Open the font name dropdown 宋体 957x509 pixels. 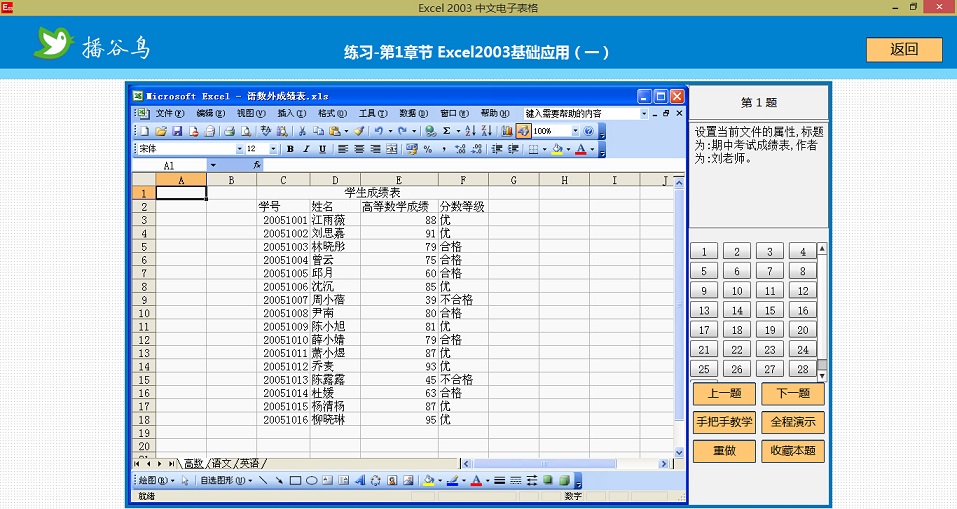point(239,149)
